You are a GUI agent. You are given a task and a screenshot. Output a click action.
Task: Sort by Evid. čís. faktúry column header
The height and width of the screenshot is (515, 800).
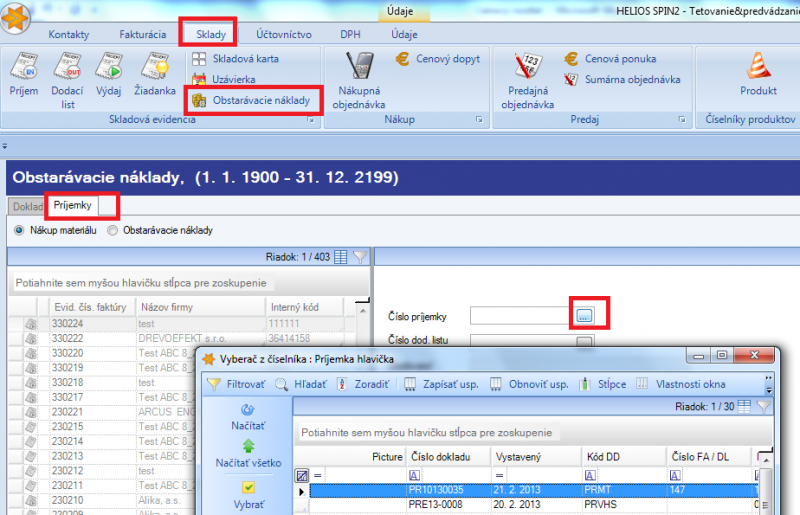(x=90, y=307)
